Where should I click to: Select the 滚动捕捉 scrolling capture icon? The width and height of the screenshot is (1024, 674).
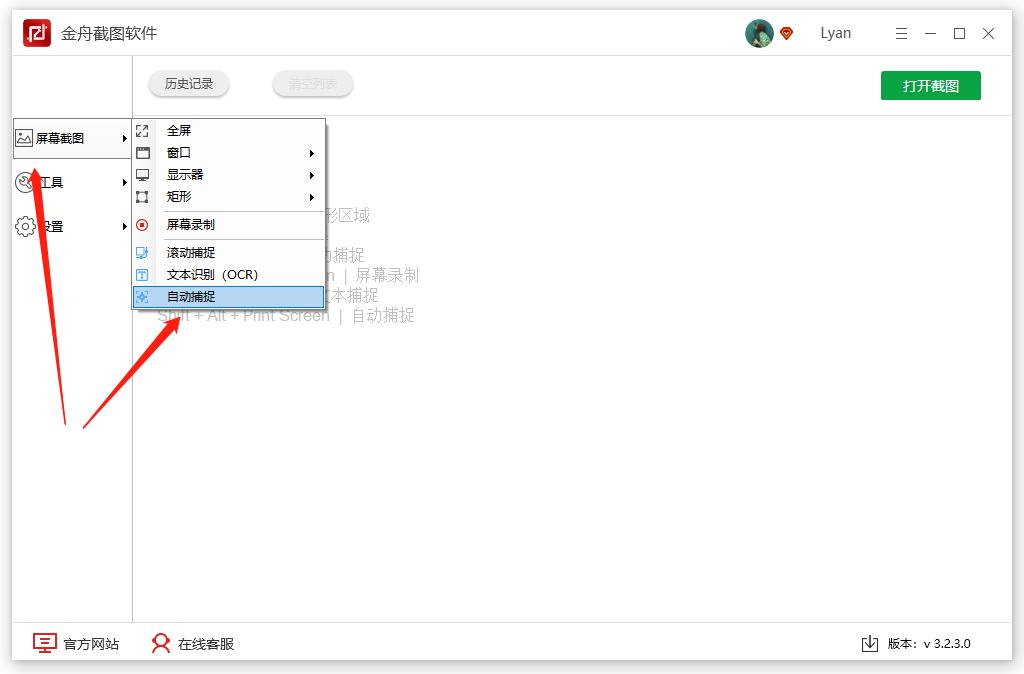142,252
